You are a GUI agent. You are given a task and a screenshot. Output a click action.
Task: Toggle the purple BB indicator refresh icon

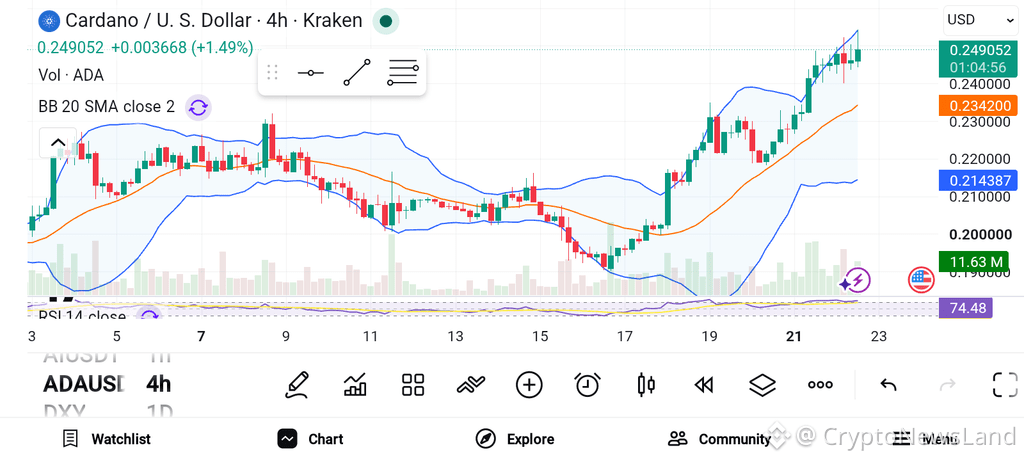198,107
